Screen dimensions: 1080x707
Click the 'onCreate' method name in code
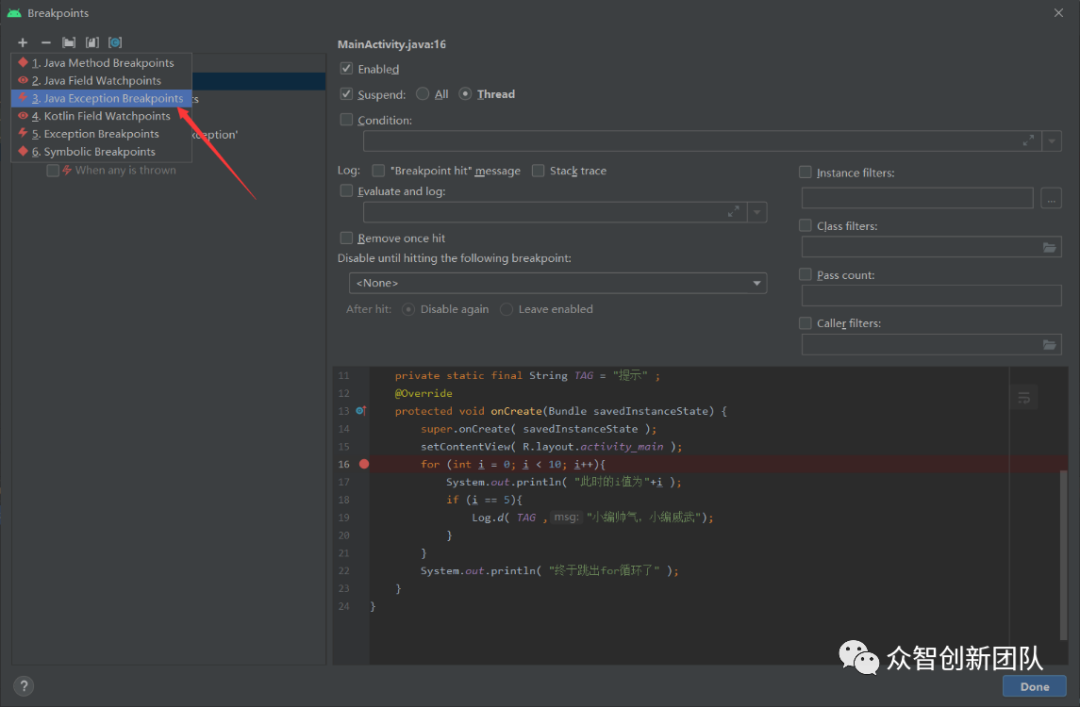(x=517, y=411)
